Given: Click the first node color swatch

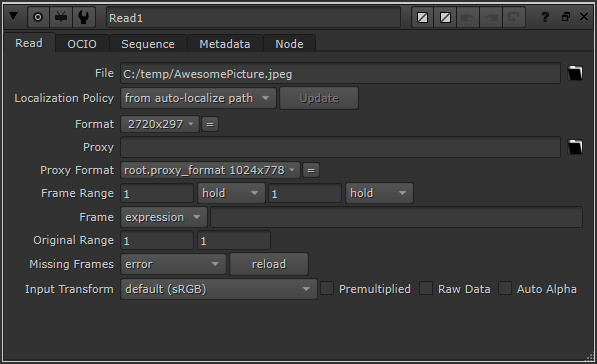Looking at the screenshot, I should pos(423,18).
